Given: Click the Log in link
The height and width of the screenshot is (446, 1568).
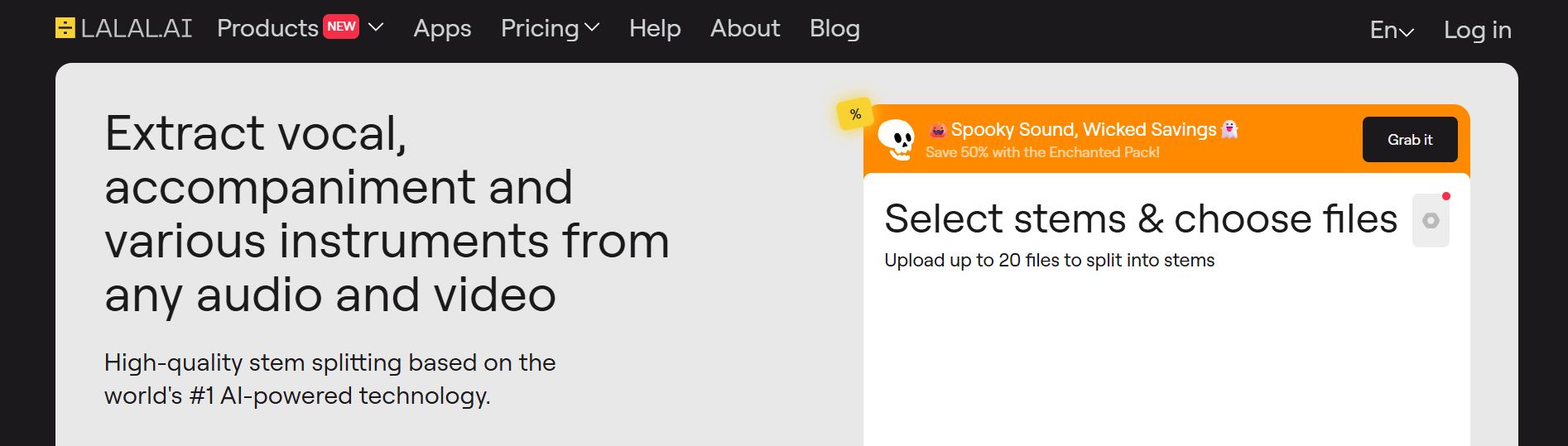Looking at the screenshot, I should (1477, 31).
